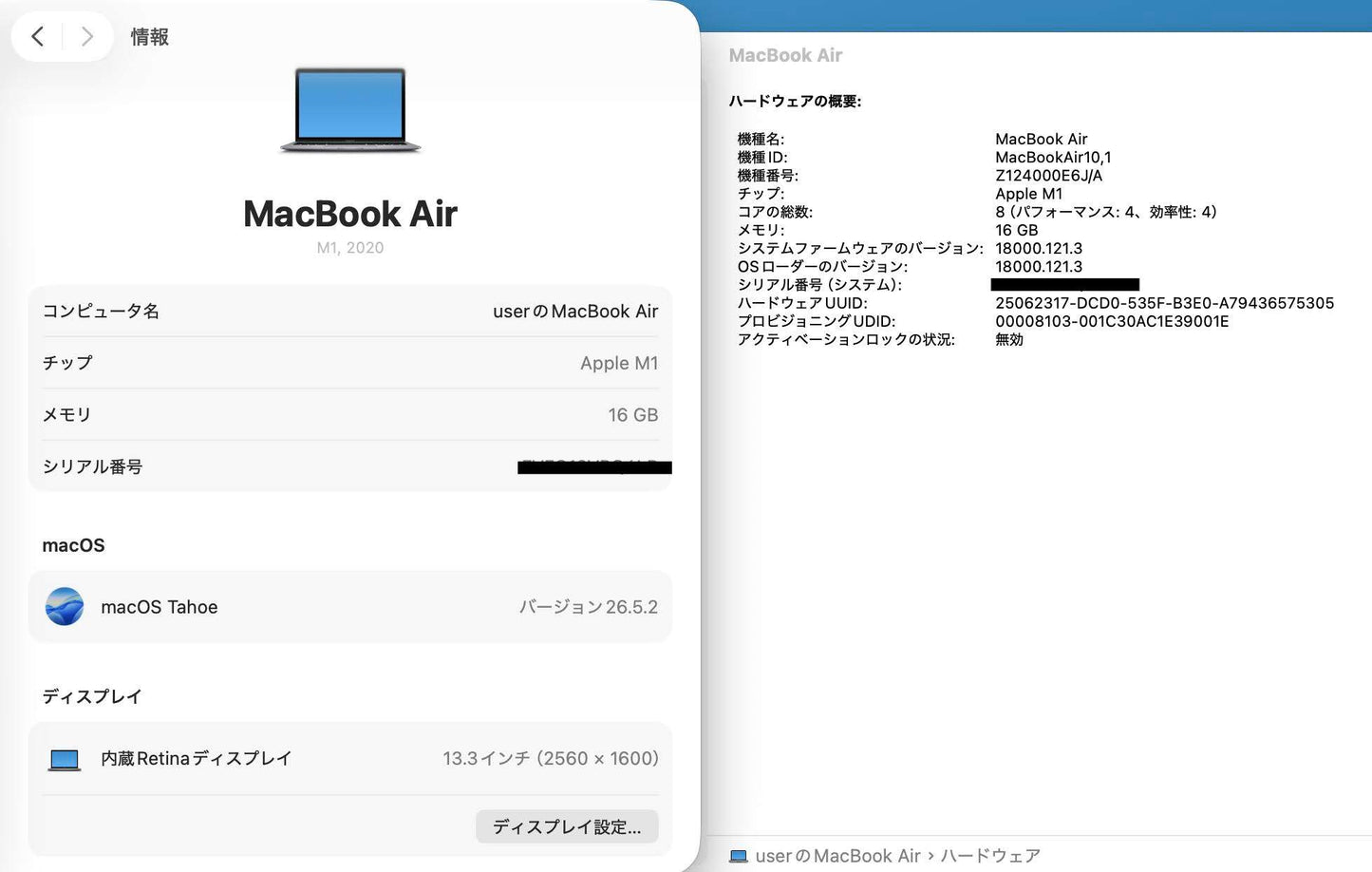The image size is (1372, 872).
Task: Click the バージョン26.5.2 text
Action: coord(589,607)
